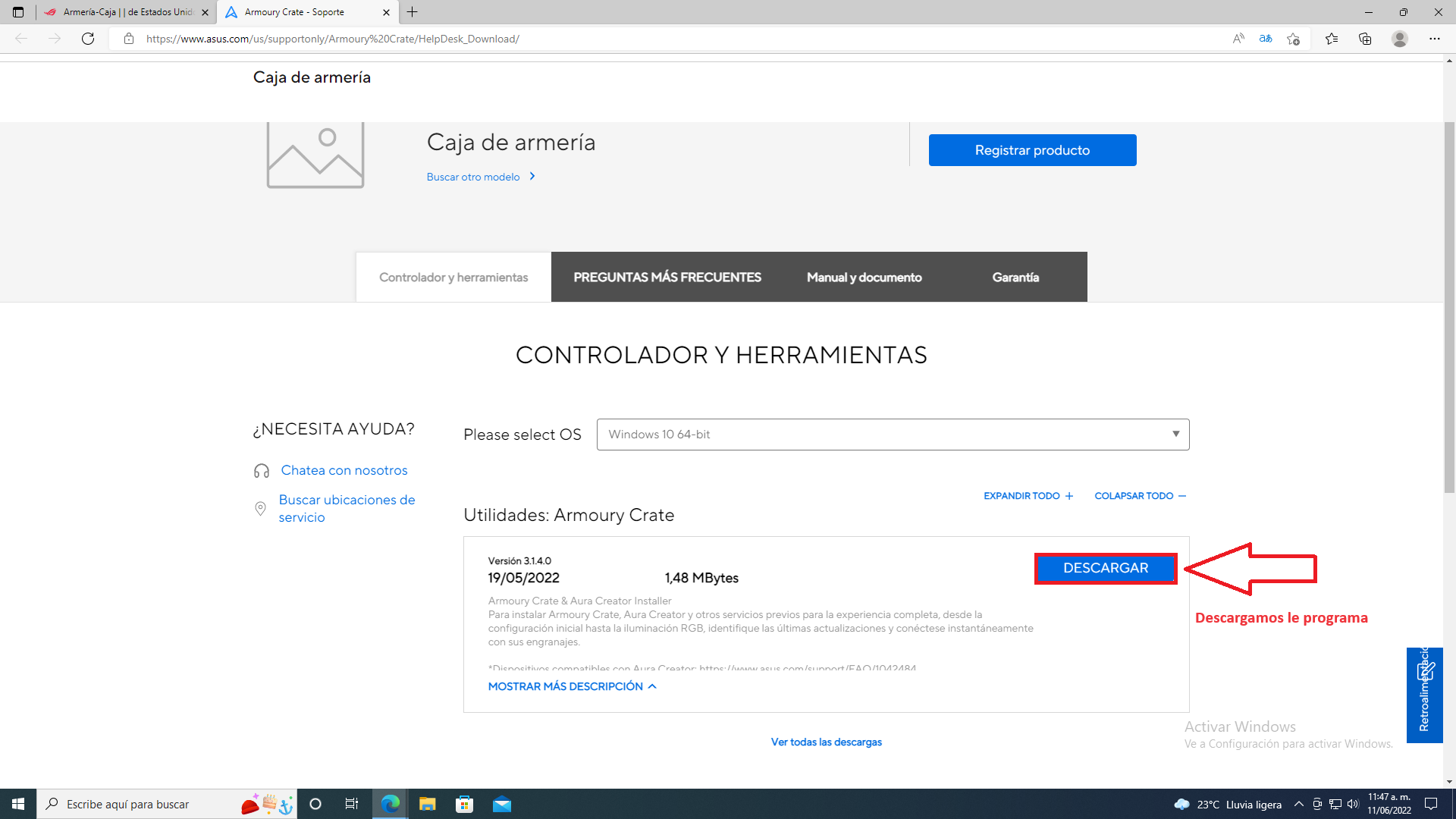1456x819 pixels.
Task: Click COLAPSAR TODO to collapse all
Action: tap(1139, 496)
